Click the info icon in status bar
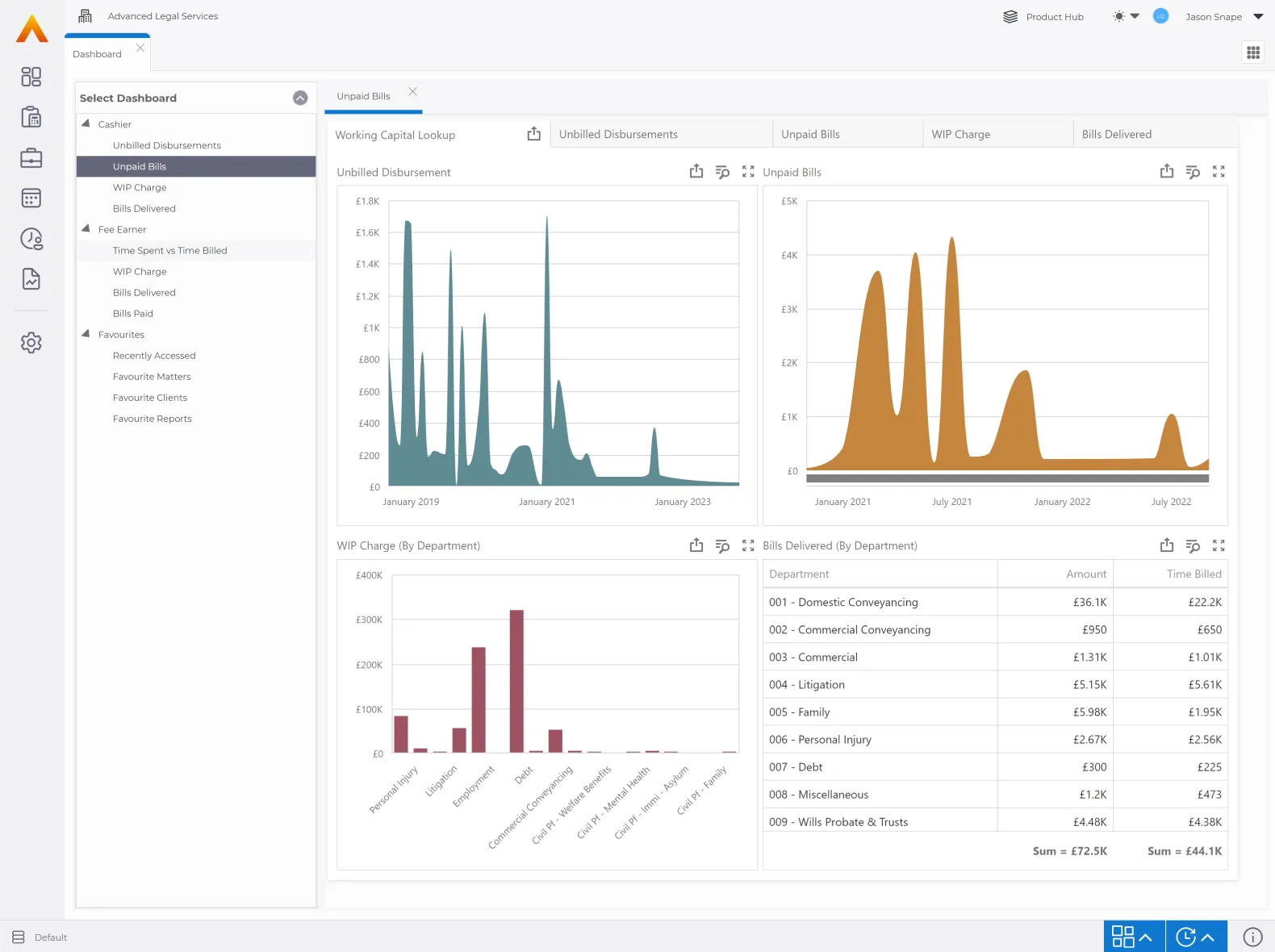The width and height of the screenshot is (1275, 952). pos(1252,937)
